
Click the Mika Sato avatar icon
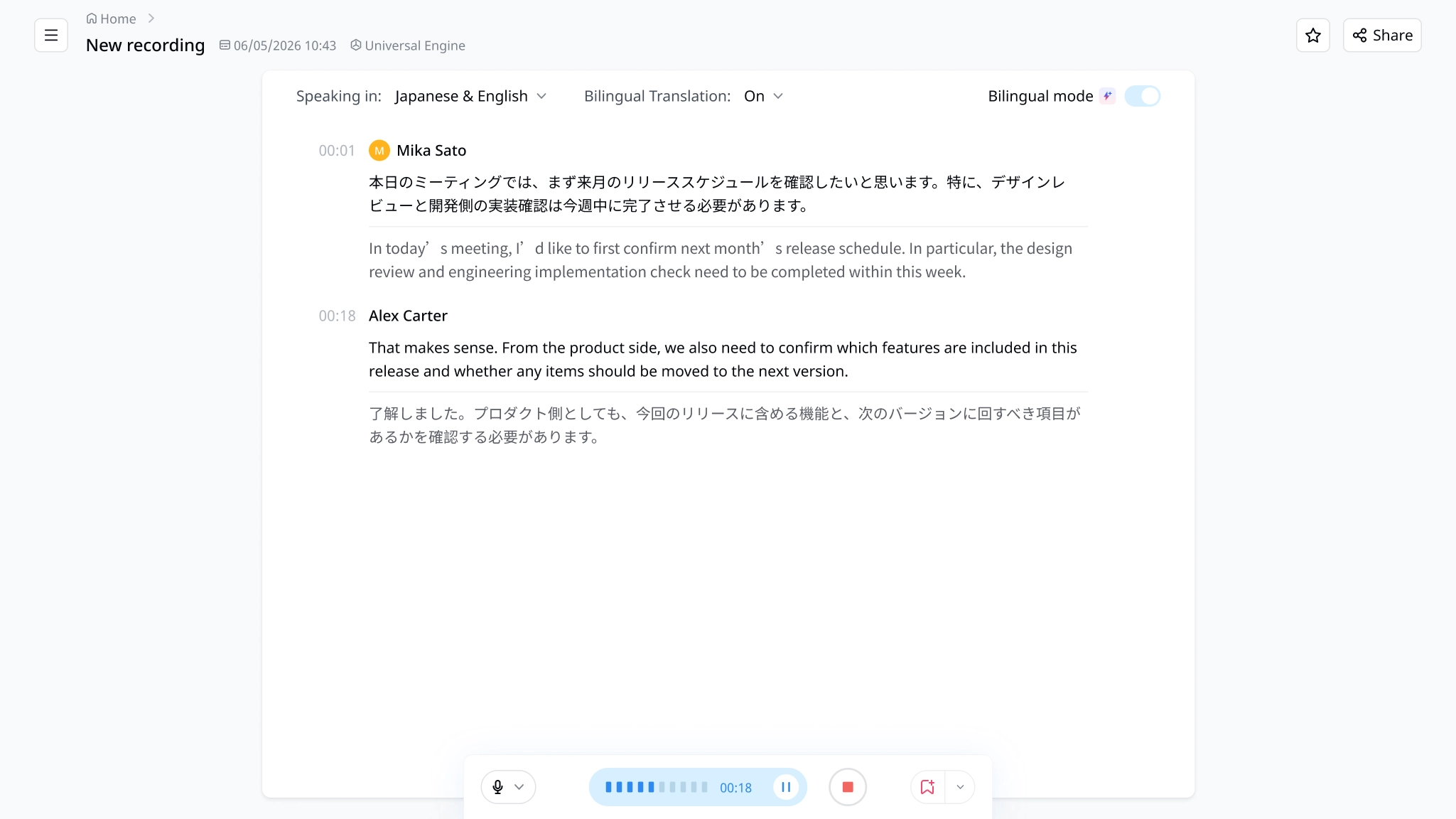379,151
